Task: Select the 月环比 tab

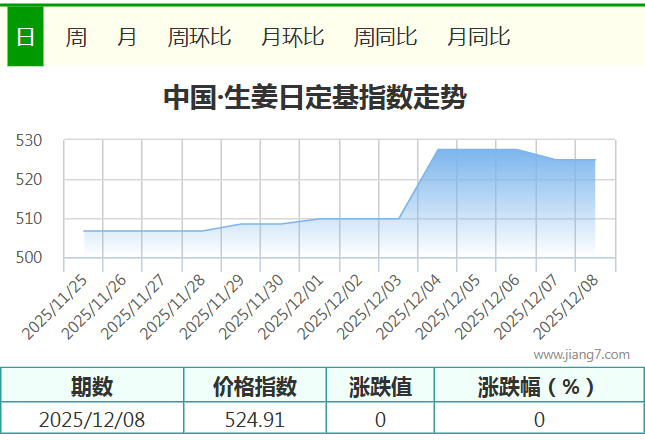Action: 292,37
